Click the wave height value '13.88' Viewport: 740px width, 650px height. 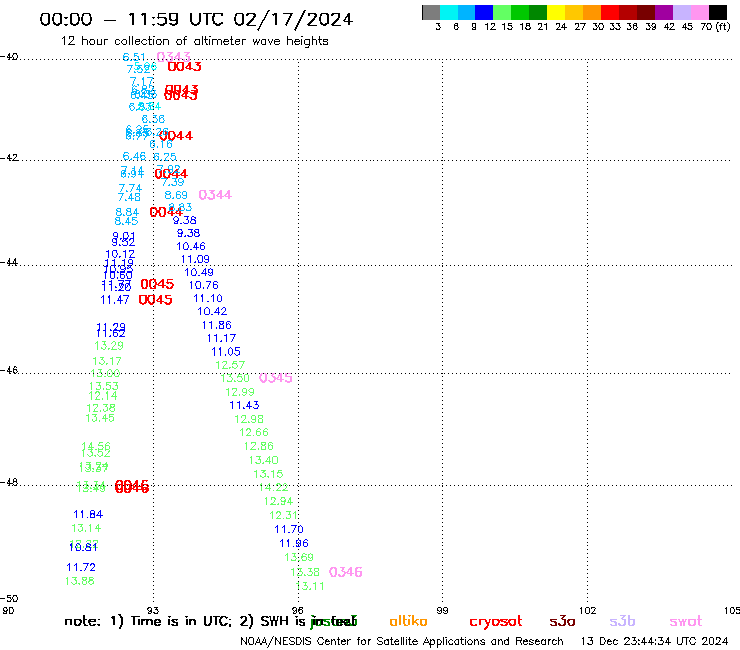80,582
